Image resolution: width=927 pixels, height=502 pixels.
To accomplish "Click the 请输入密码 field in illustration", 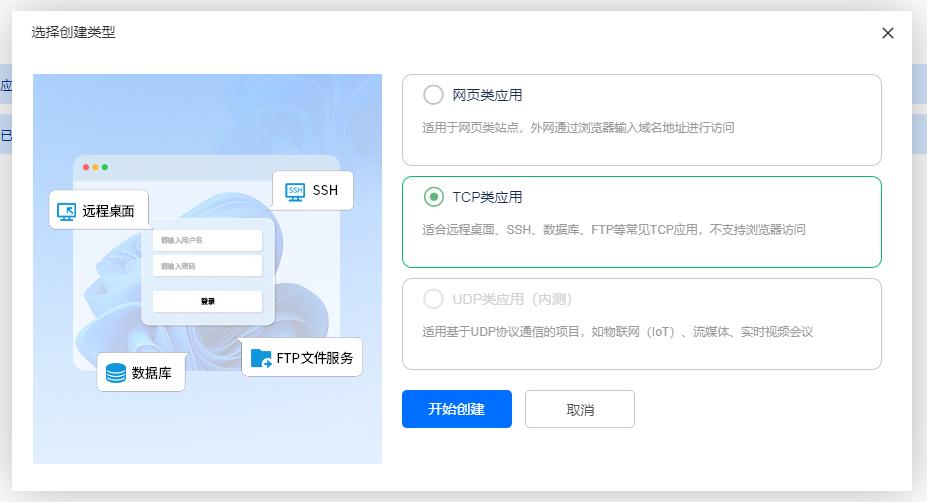I will click(208, 265).
